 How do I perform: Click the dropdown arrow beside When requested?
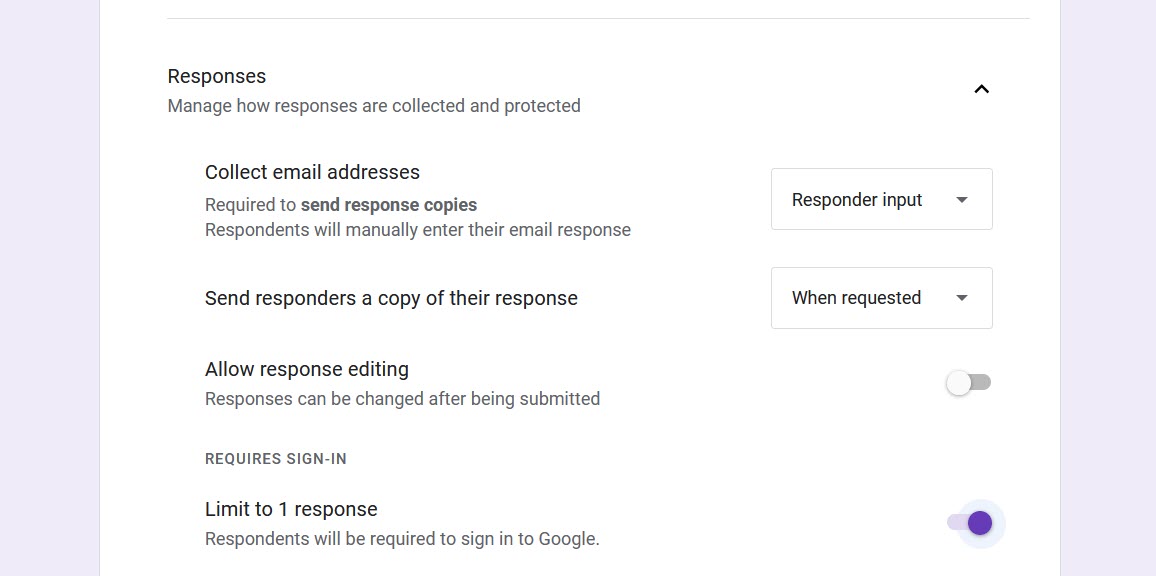(961, 297)
